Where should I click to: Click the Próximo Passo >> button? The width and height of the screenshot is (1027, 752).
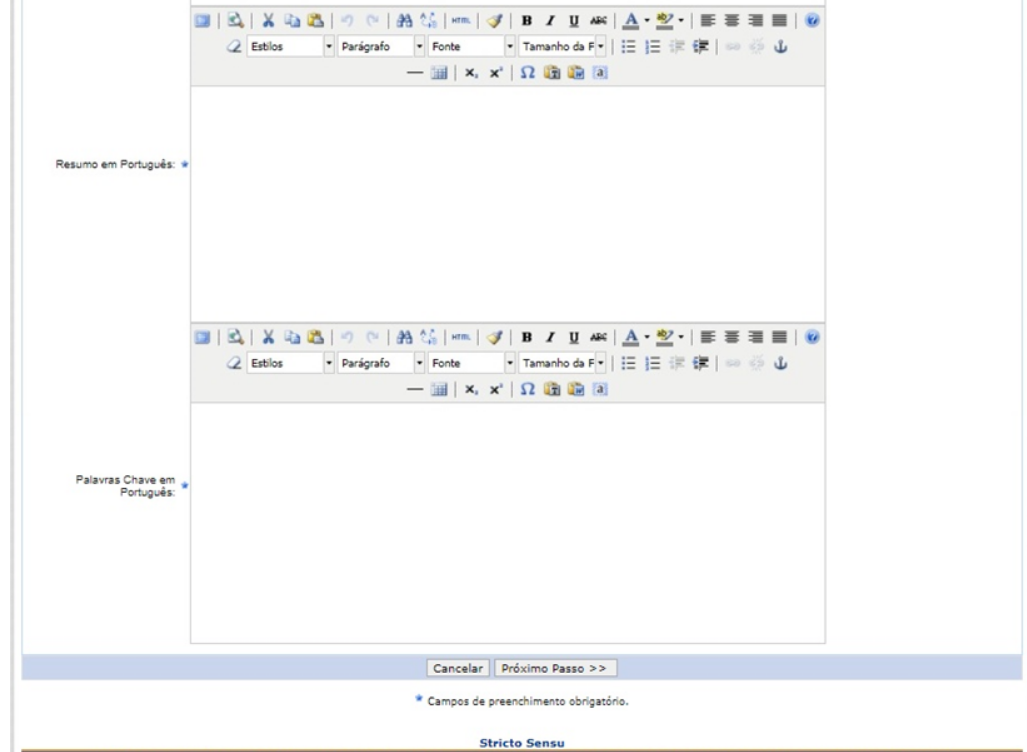(x=555, y=667)
